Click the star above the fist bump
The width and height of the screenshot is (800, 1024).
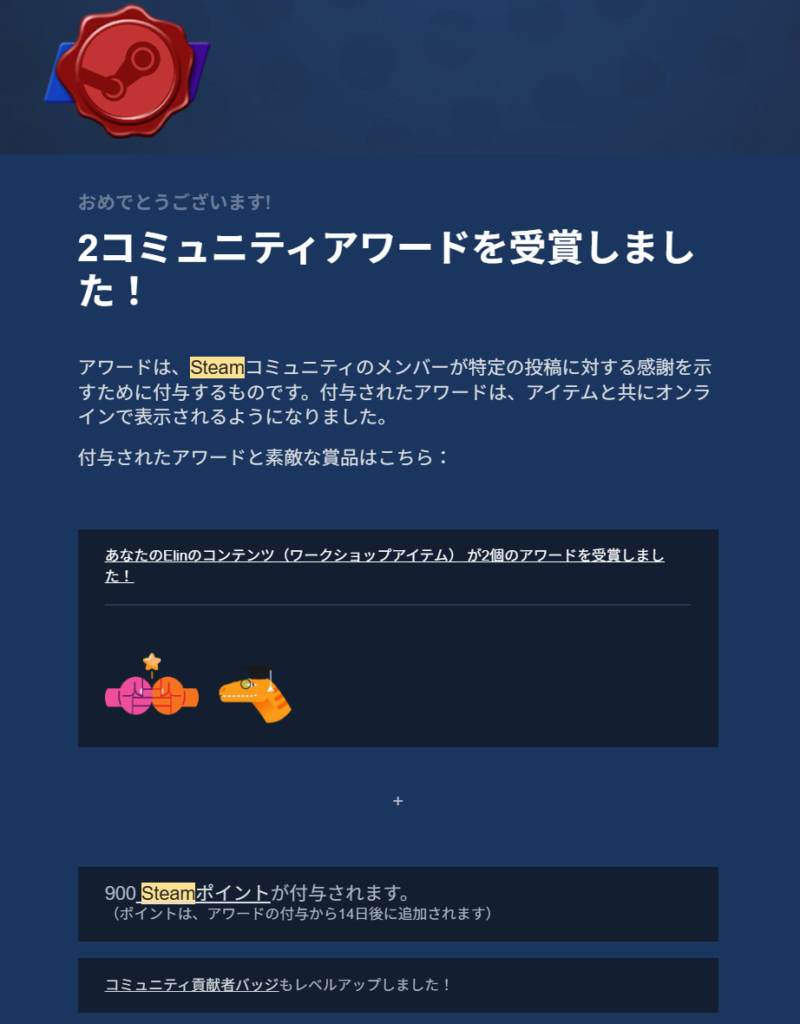[152, 662]
